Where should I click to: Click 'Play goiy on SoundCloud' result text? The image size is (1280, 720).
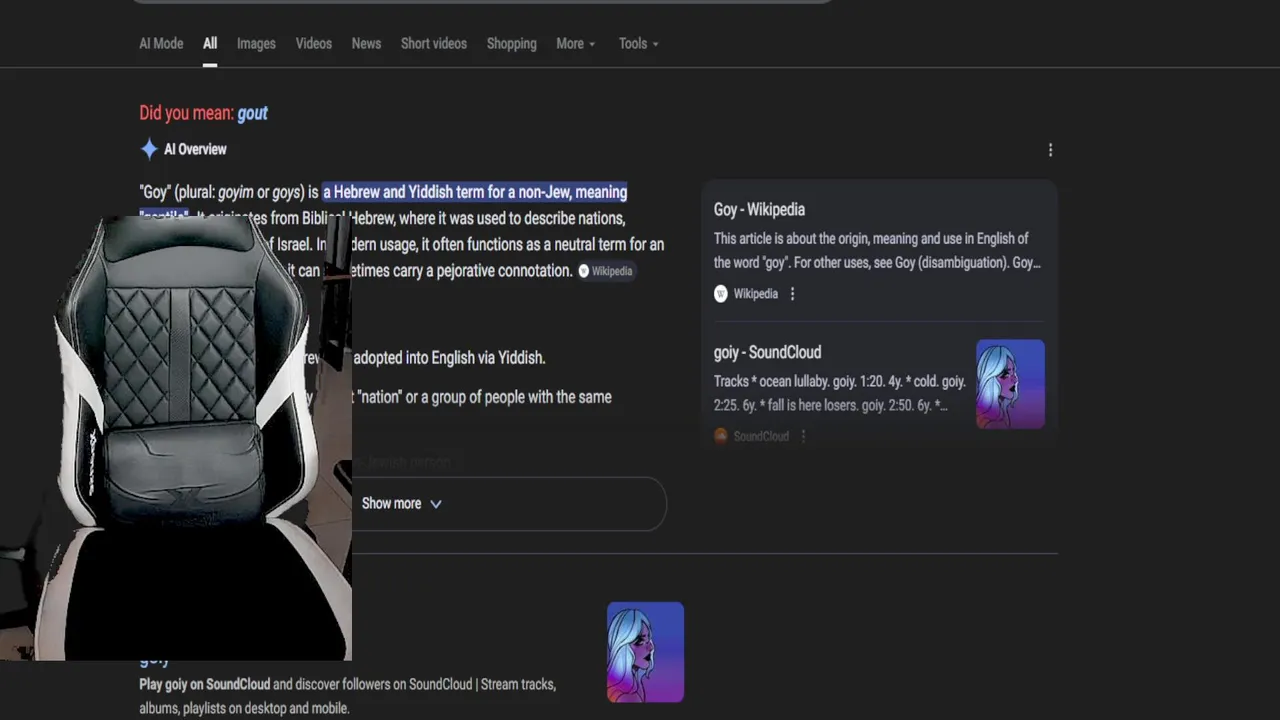coord(205,685)
